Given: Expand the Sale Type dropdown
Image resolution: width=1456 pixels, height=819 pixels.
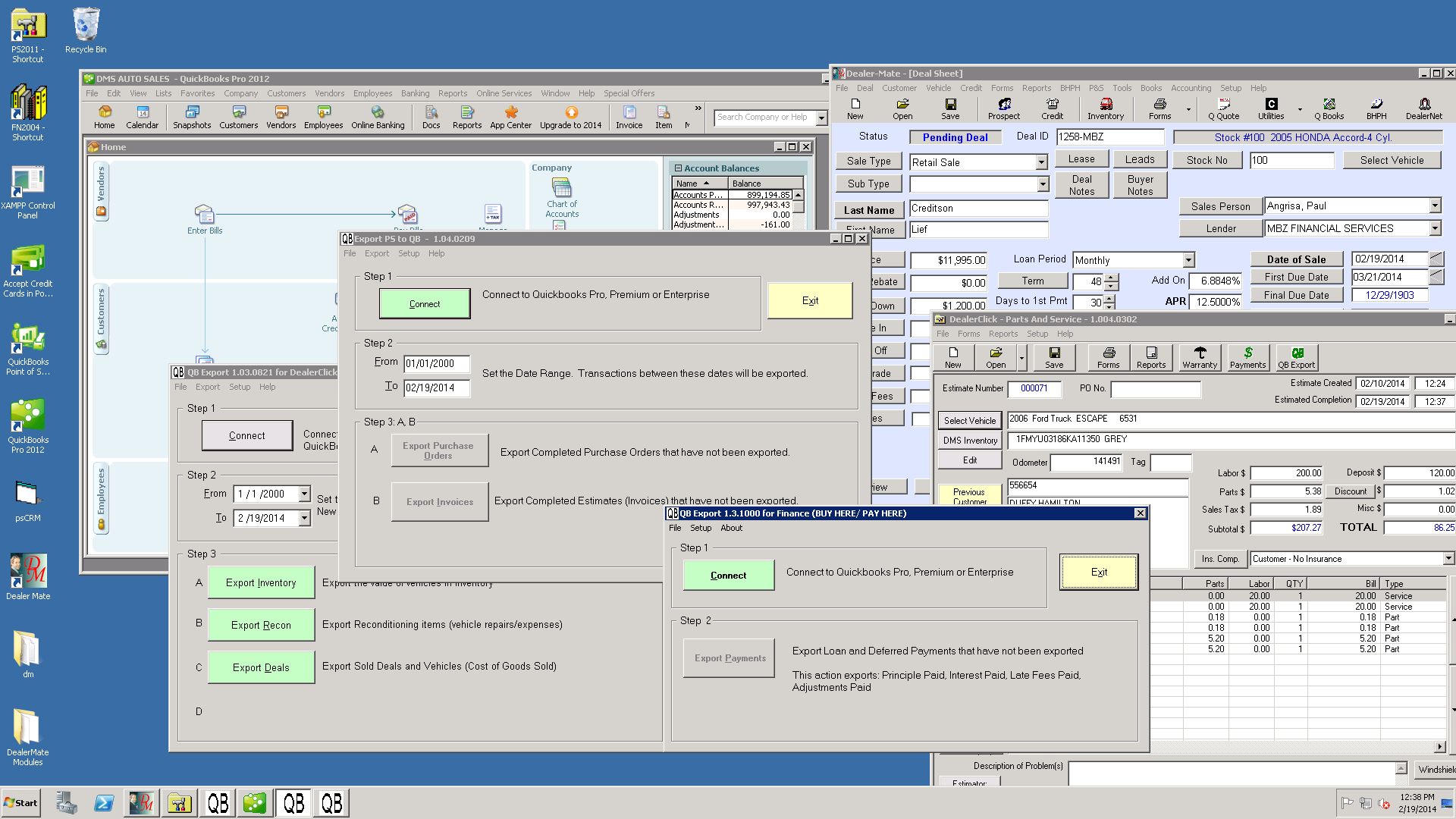Looking at the screenshot, I should coord(1041,162).
